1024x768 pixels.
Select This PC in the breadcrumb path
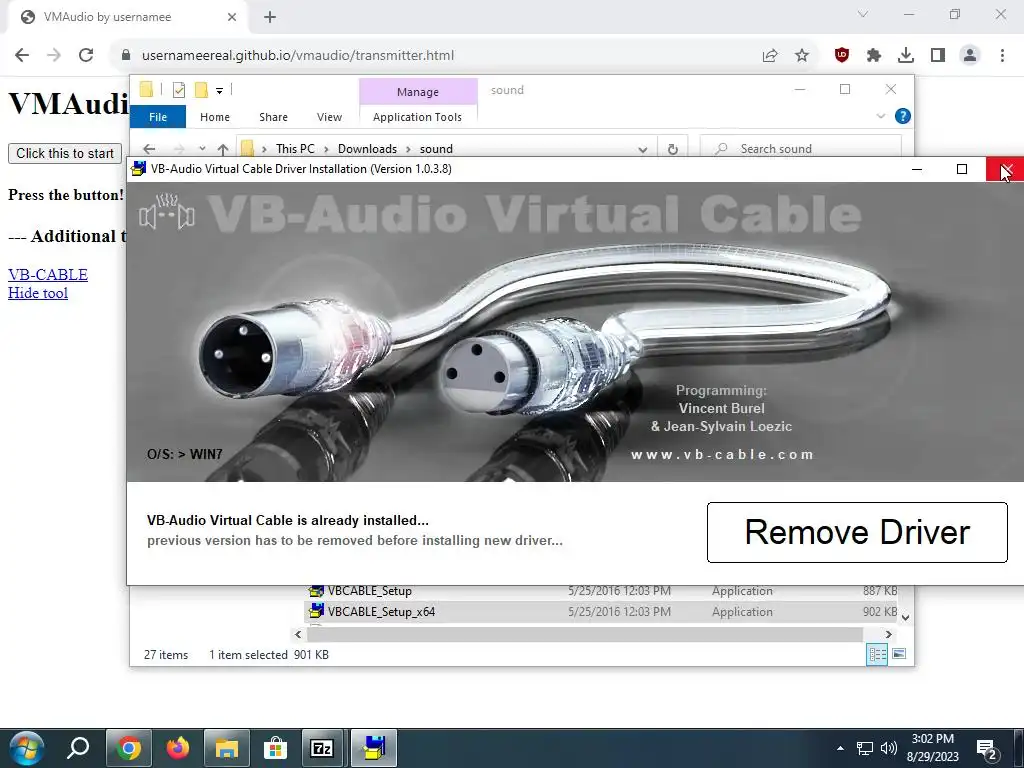click(x=295, y=149)
